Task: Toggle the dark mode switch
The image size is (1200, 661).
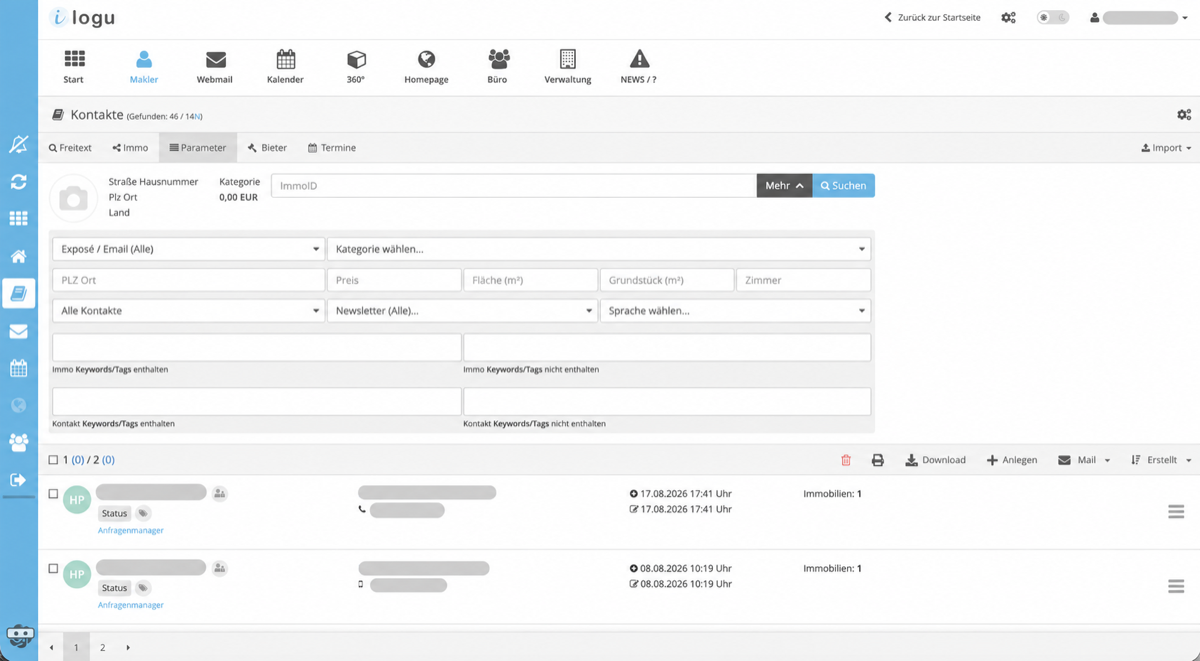Action: (1052, 18)
